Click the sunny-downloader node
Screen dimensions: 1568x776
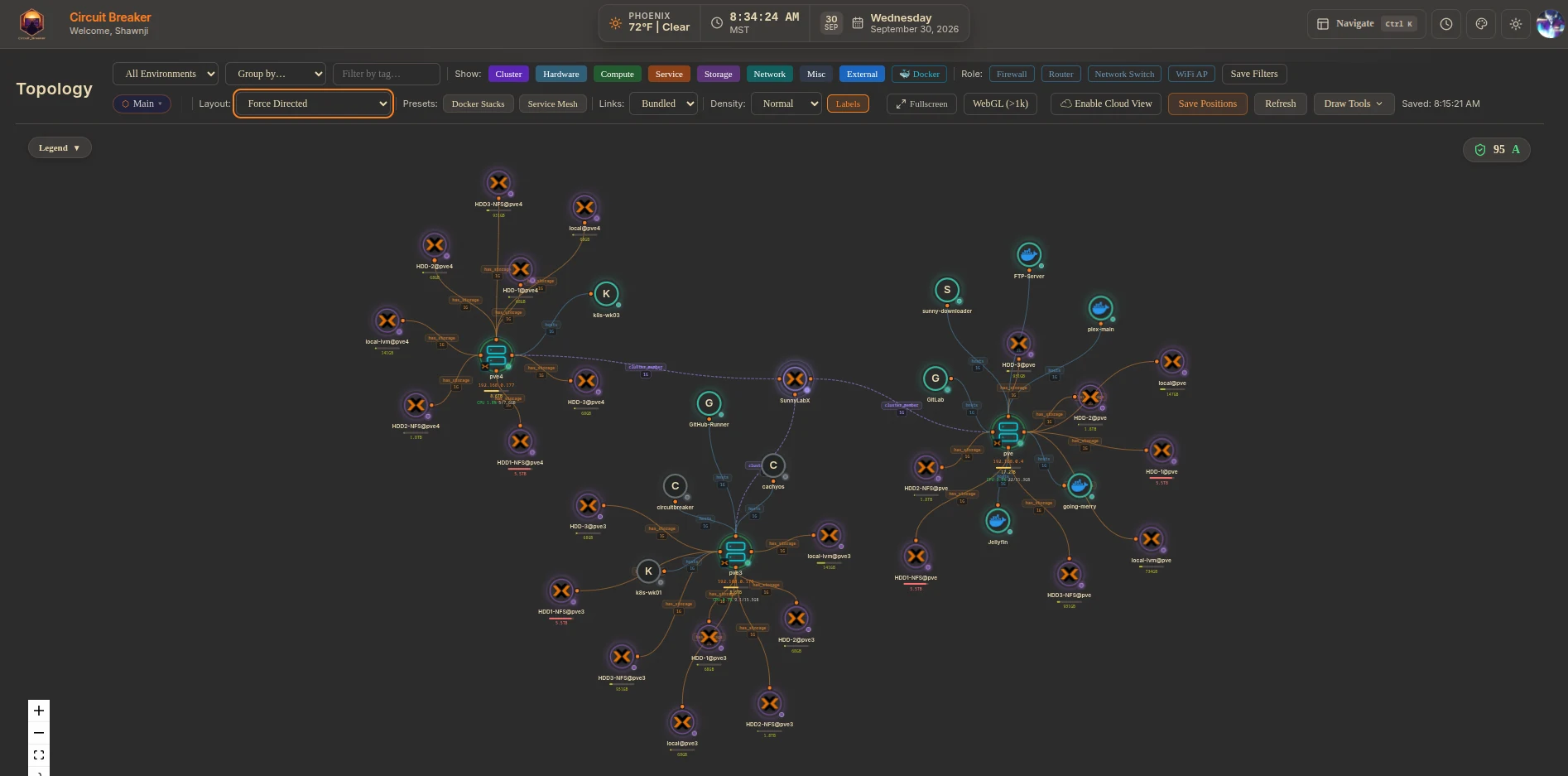(947, 290)
